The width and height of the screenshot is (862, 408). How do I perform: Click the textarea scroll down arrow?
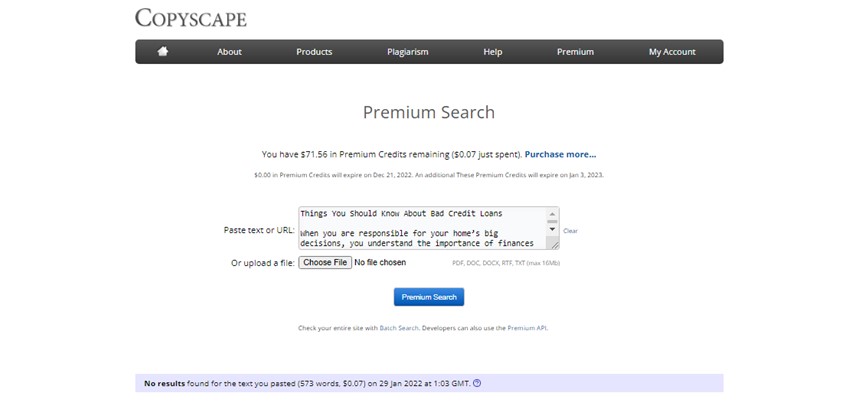pyautogui.click(x=552, y=229)
